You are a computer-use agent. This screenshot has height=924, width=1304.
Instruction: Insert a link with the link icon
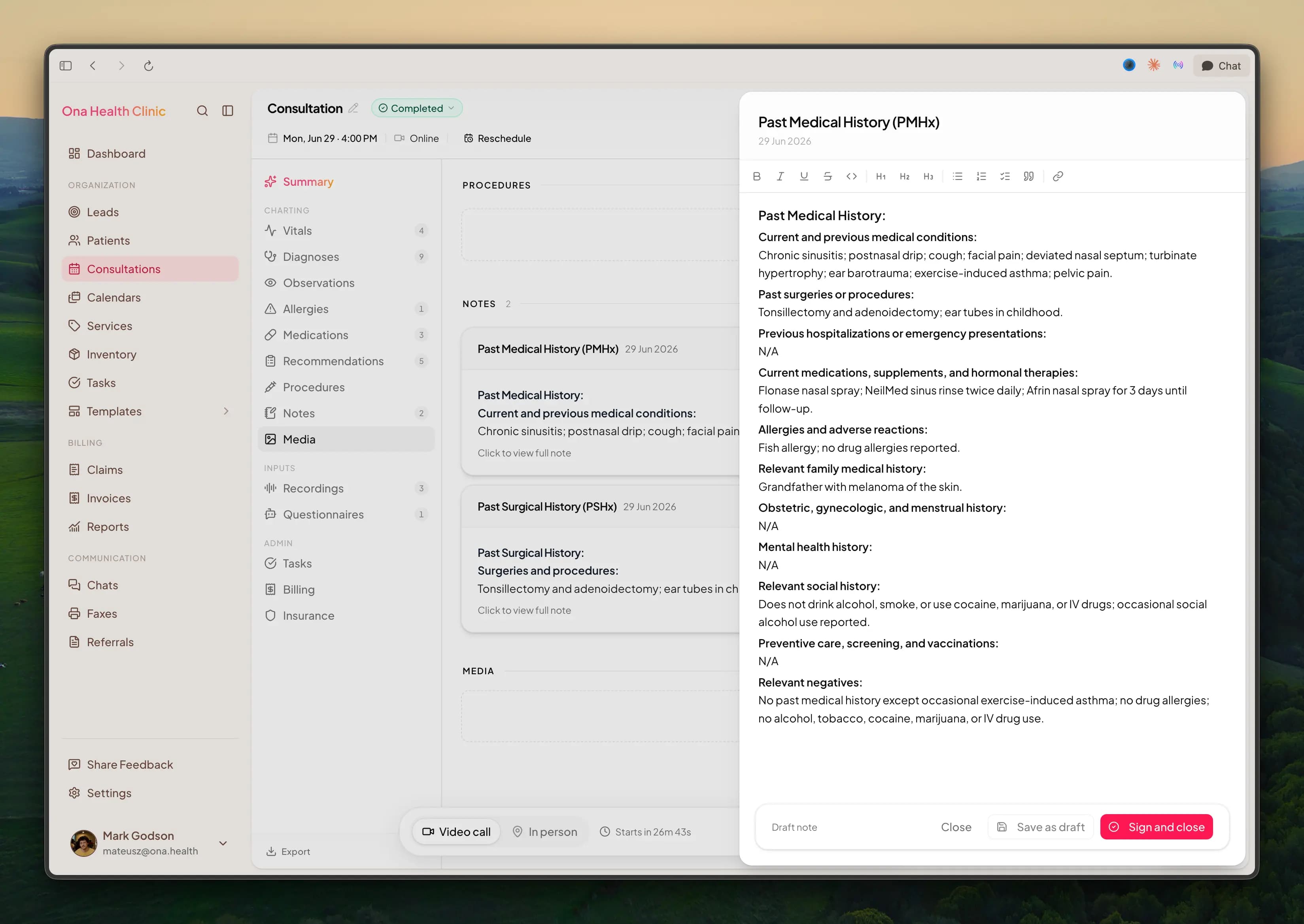1058,176
